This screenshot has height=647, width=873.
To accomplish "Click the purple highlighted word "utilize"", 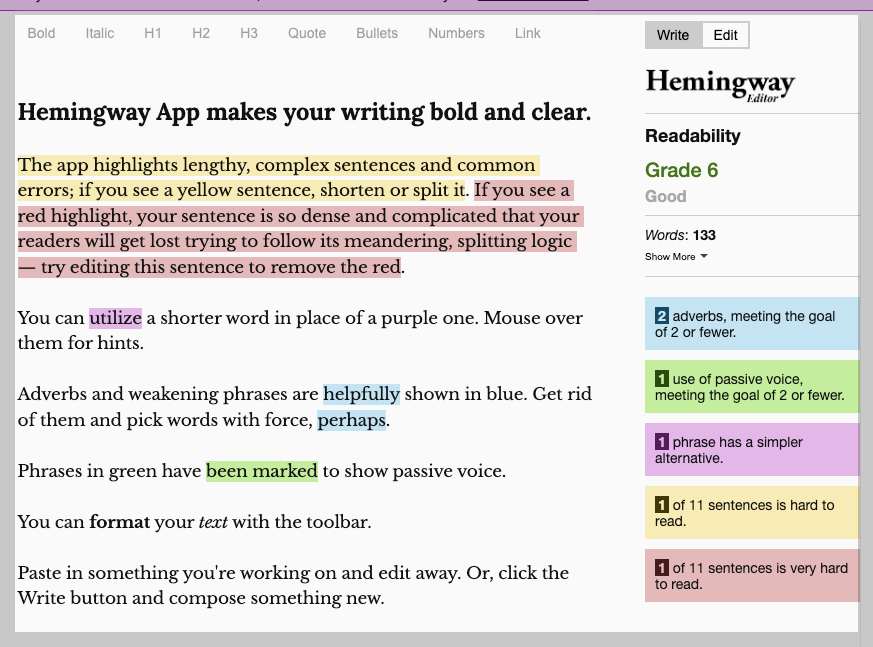I will (115, 318).
